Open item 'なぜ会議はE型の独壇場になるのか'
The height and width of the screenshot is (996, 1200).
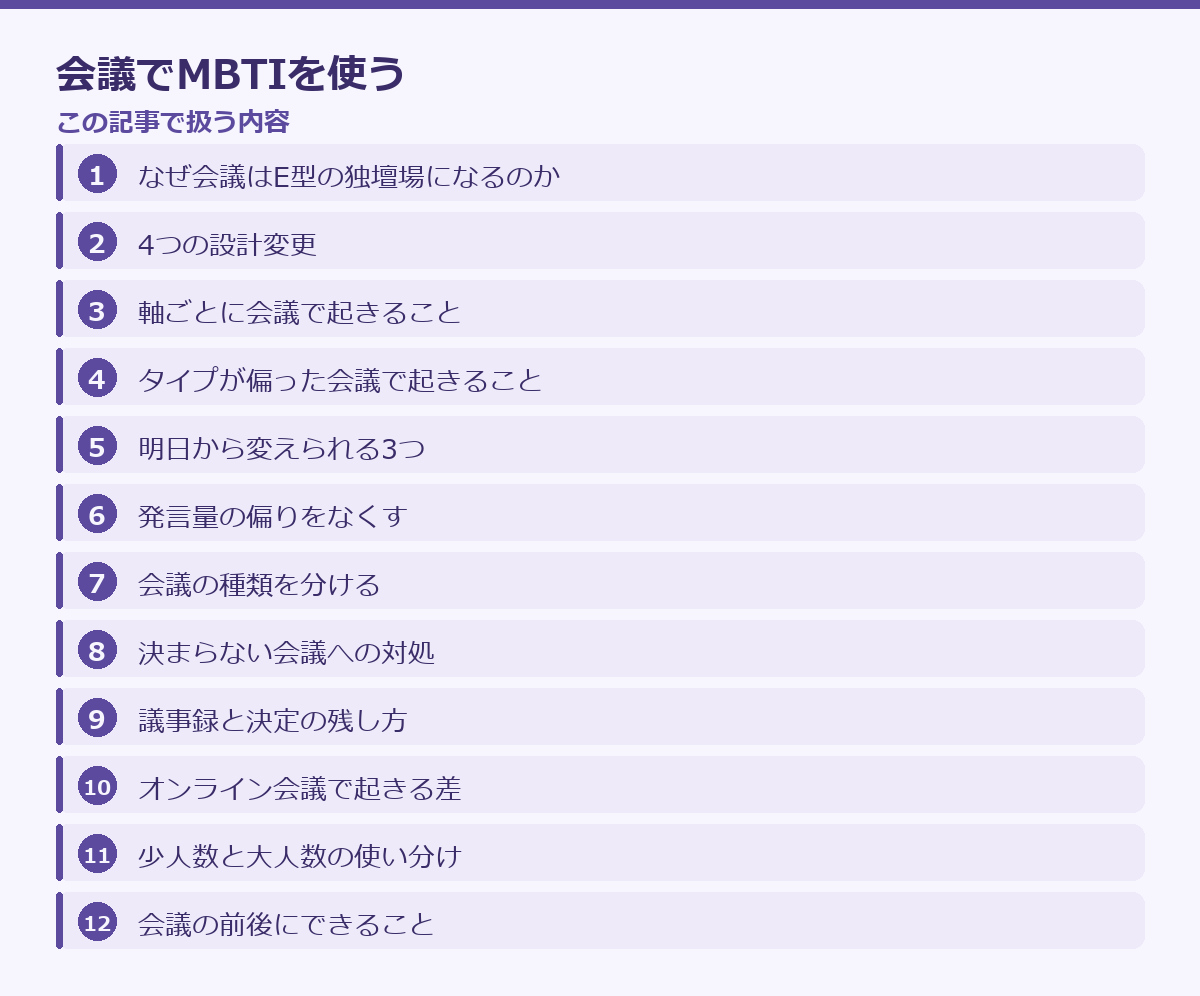tap(600, 172)
